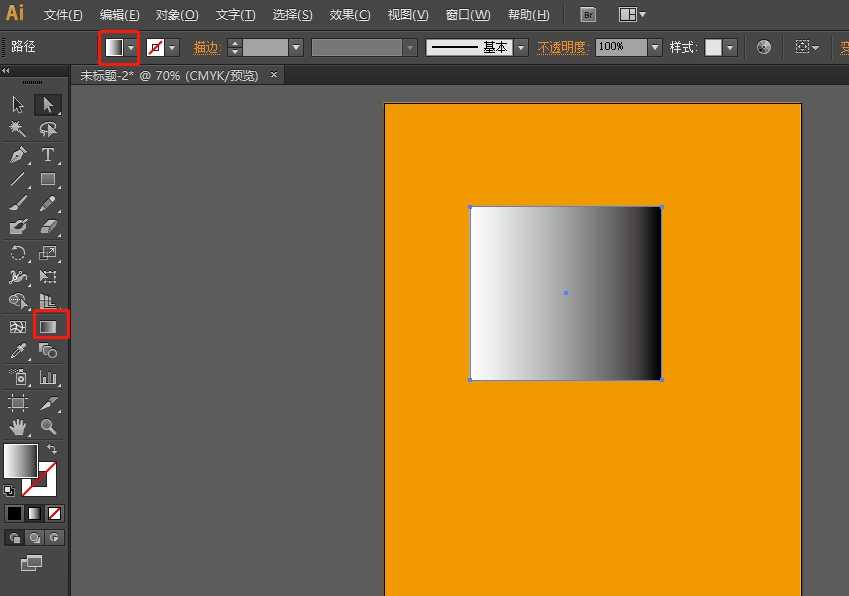849x596 pixels.
Task: Select the Gradient tool
Action: [48, 325]
